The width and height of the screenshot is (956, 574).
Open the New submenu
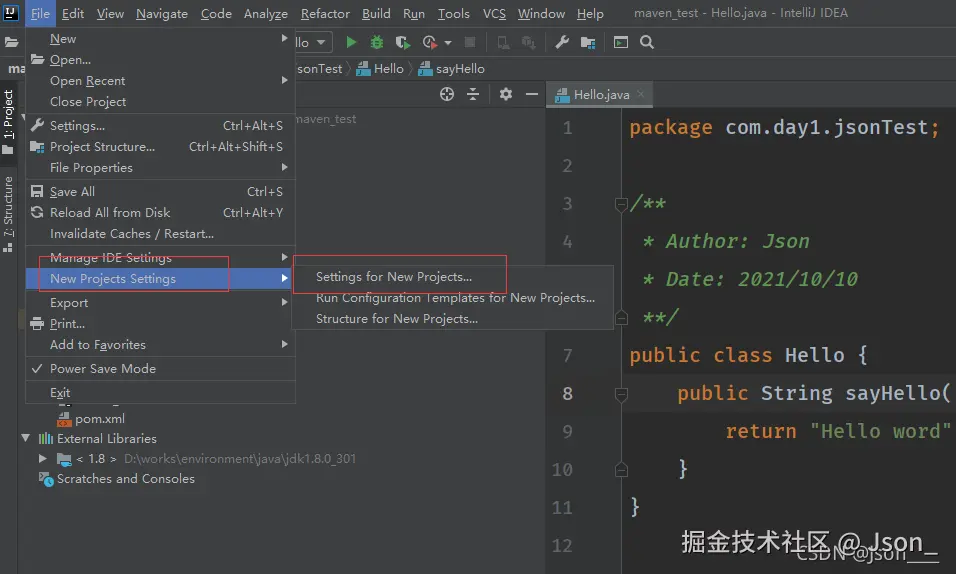(160, 38)
